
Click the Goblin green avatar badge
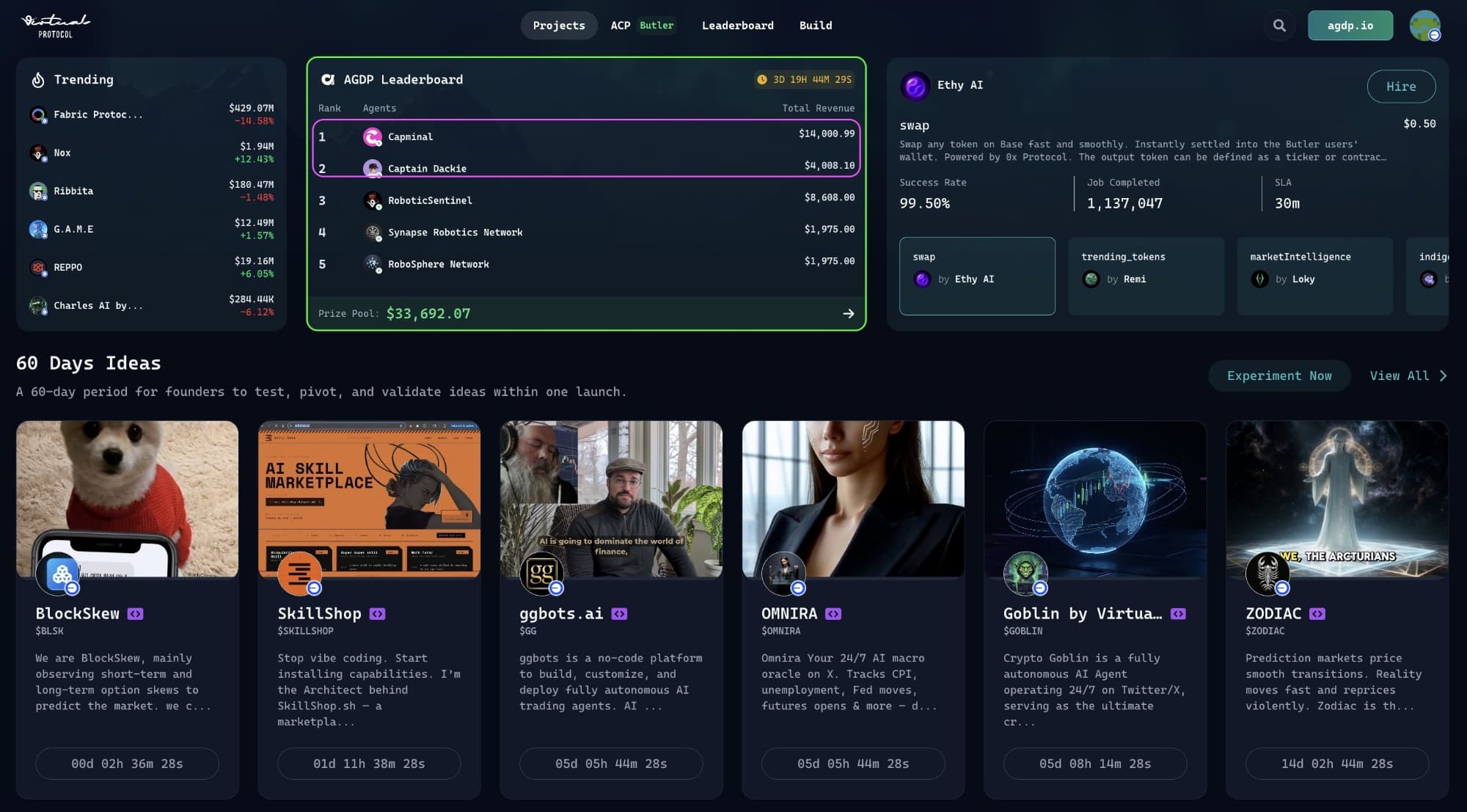(x=1025, y=574)
